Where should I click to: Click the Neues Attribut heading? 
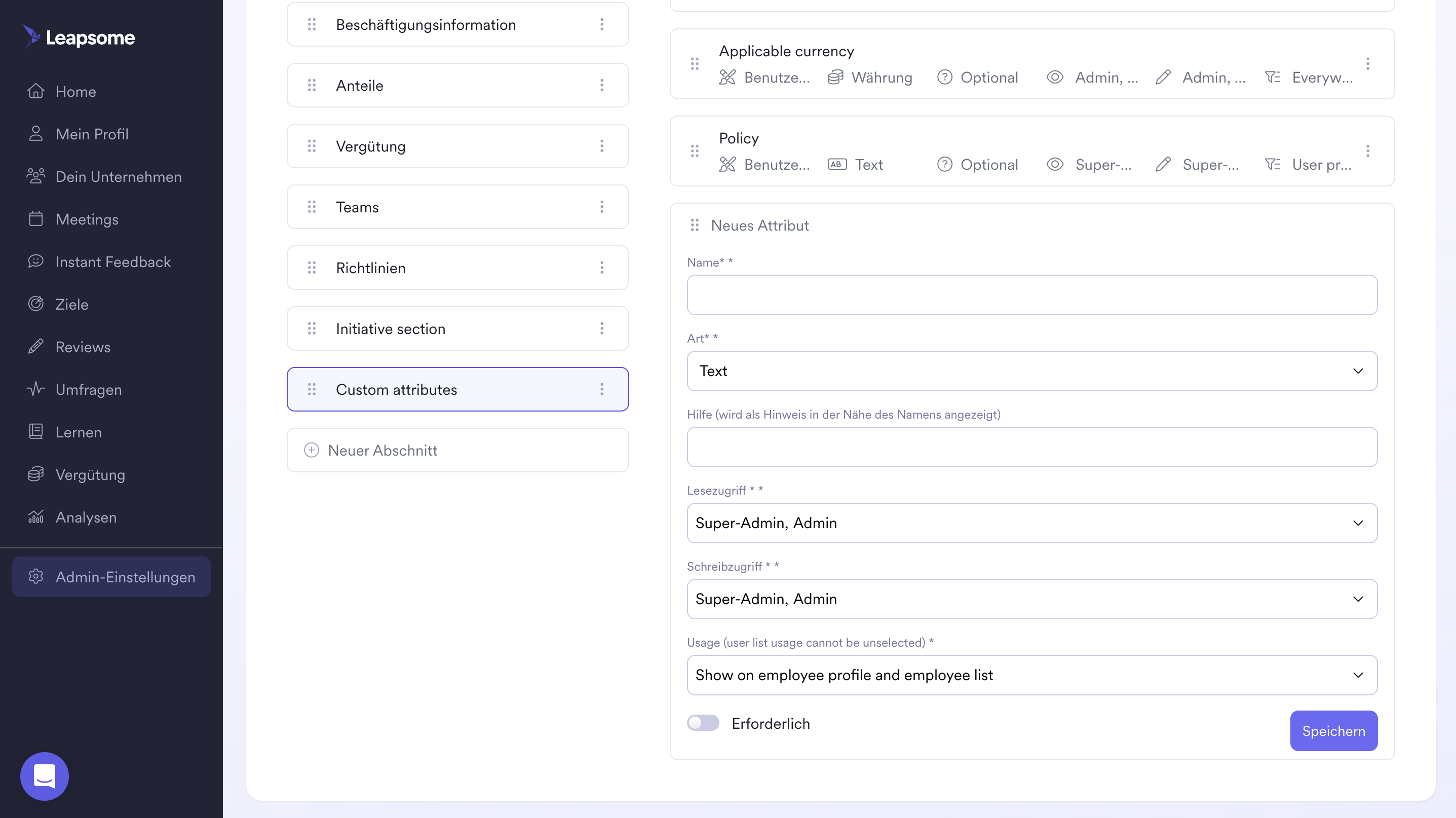tap(759, 225)
